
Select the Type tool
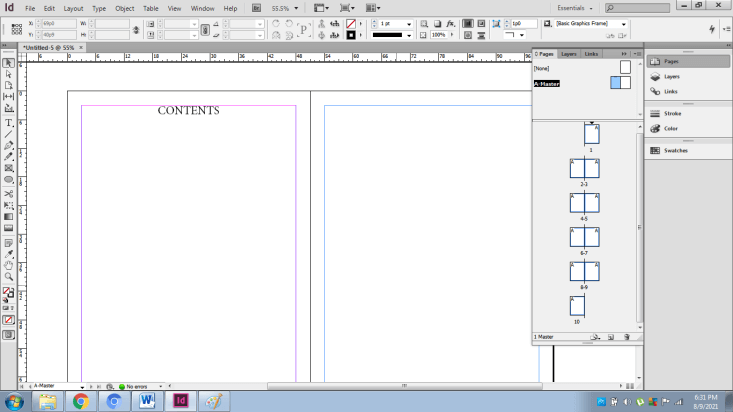coord(8,123)
